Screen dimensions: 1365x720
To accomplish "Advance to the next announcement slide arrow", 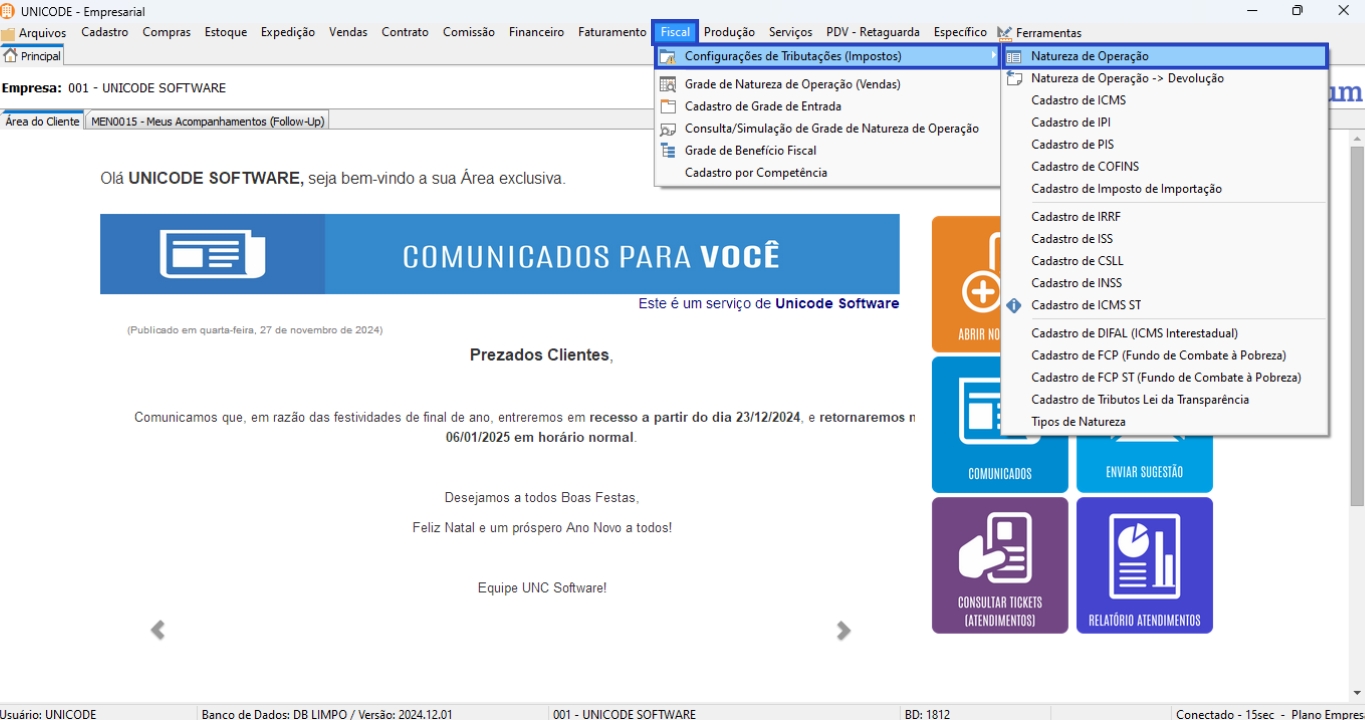I will tap(843, 630).
